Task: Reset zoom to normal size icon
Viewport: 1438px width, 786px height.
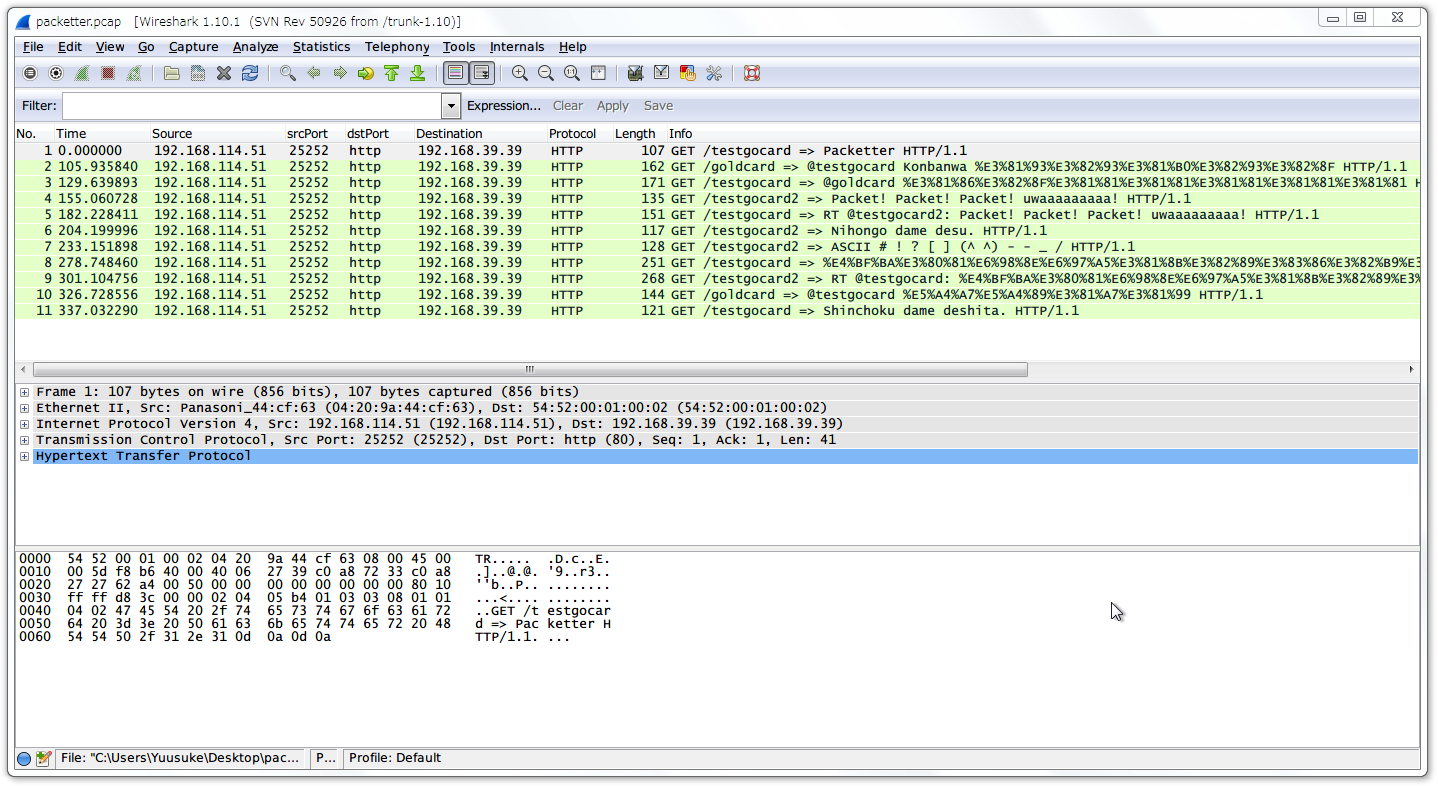Action: pyautogui.click(x=572, y=73)
